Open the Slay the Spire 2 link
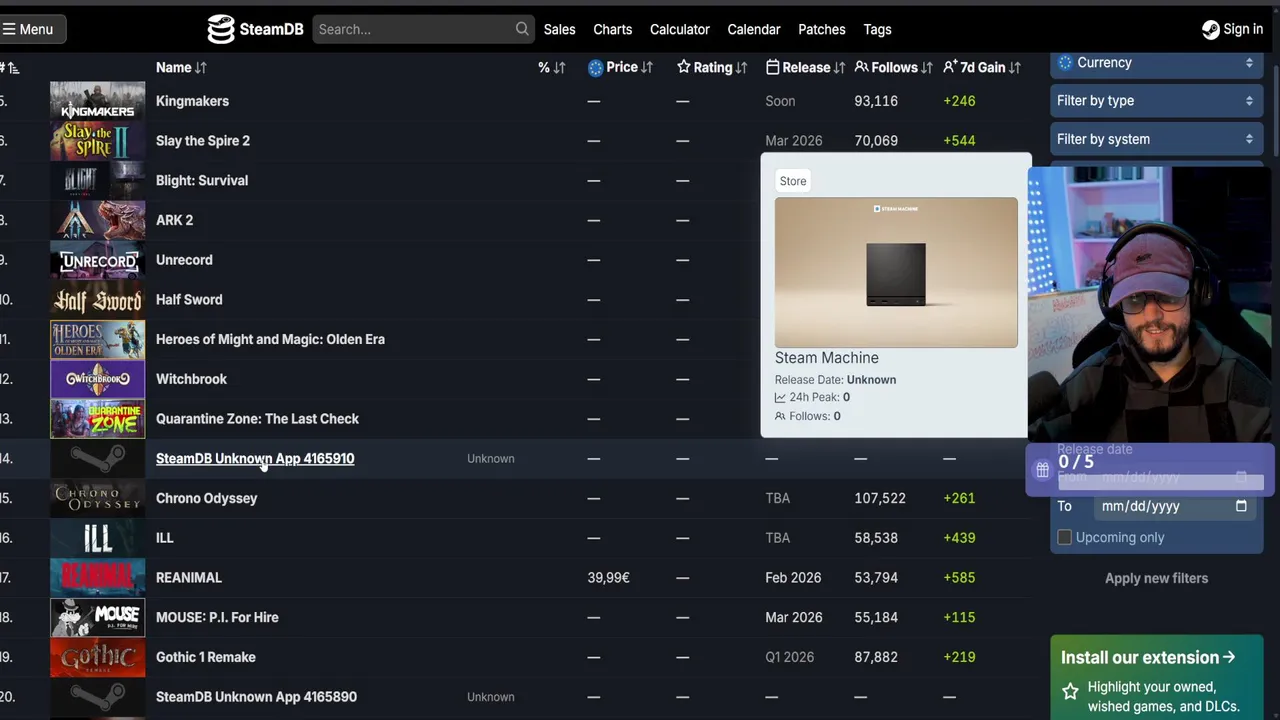 point(203,141)
